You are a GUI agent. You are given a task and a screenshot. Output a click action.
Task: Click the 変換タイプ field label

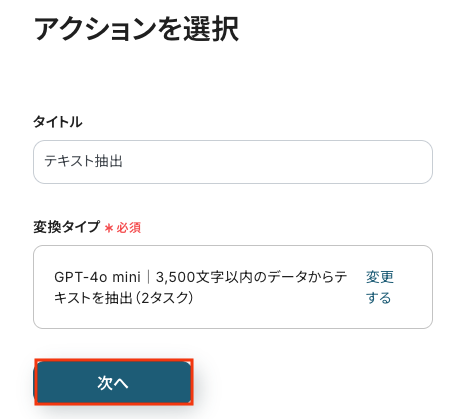click(66, 227)
